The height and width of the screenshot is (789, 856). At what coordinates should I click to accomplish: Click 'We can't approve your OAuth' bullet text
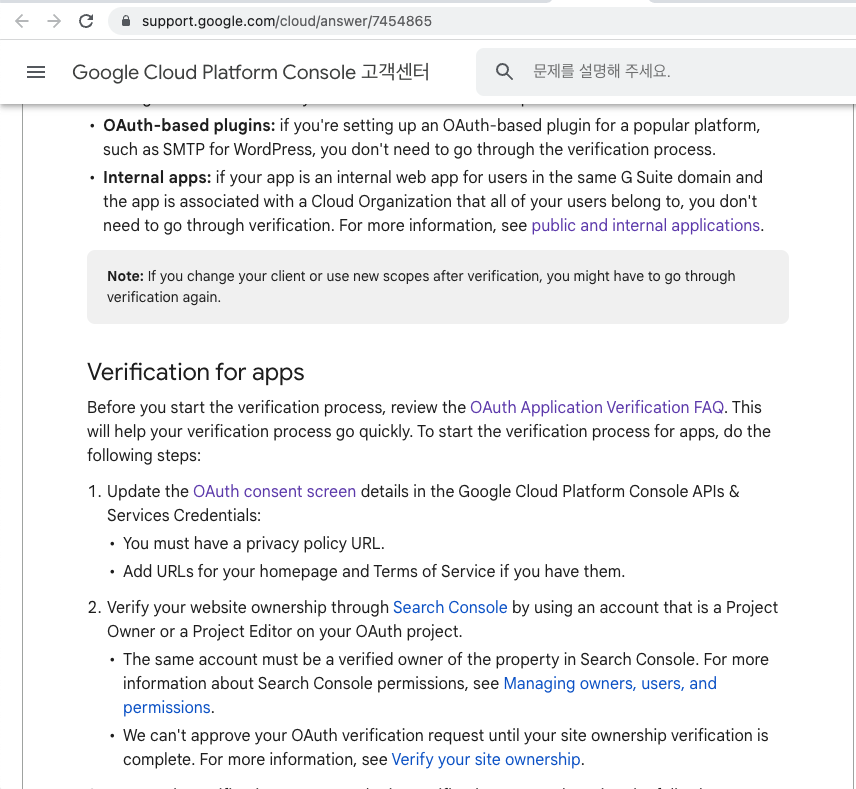(445, 748)
